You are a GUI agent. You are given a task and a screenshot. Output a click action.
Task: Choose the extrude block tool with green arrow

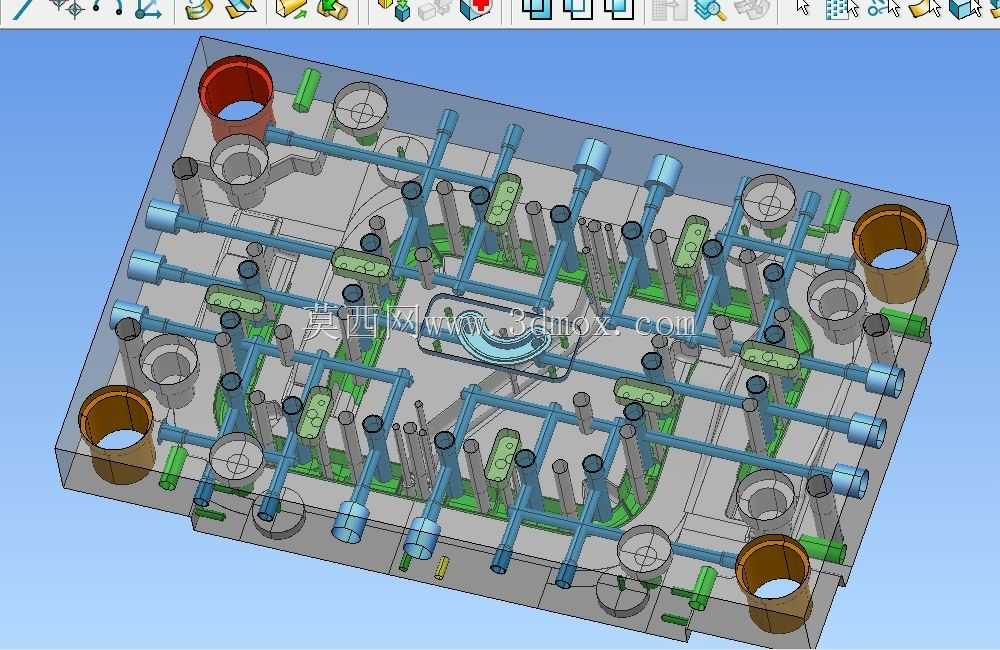click(291, 8)
